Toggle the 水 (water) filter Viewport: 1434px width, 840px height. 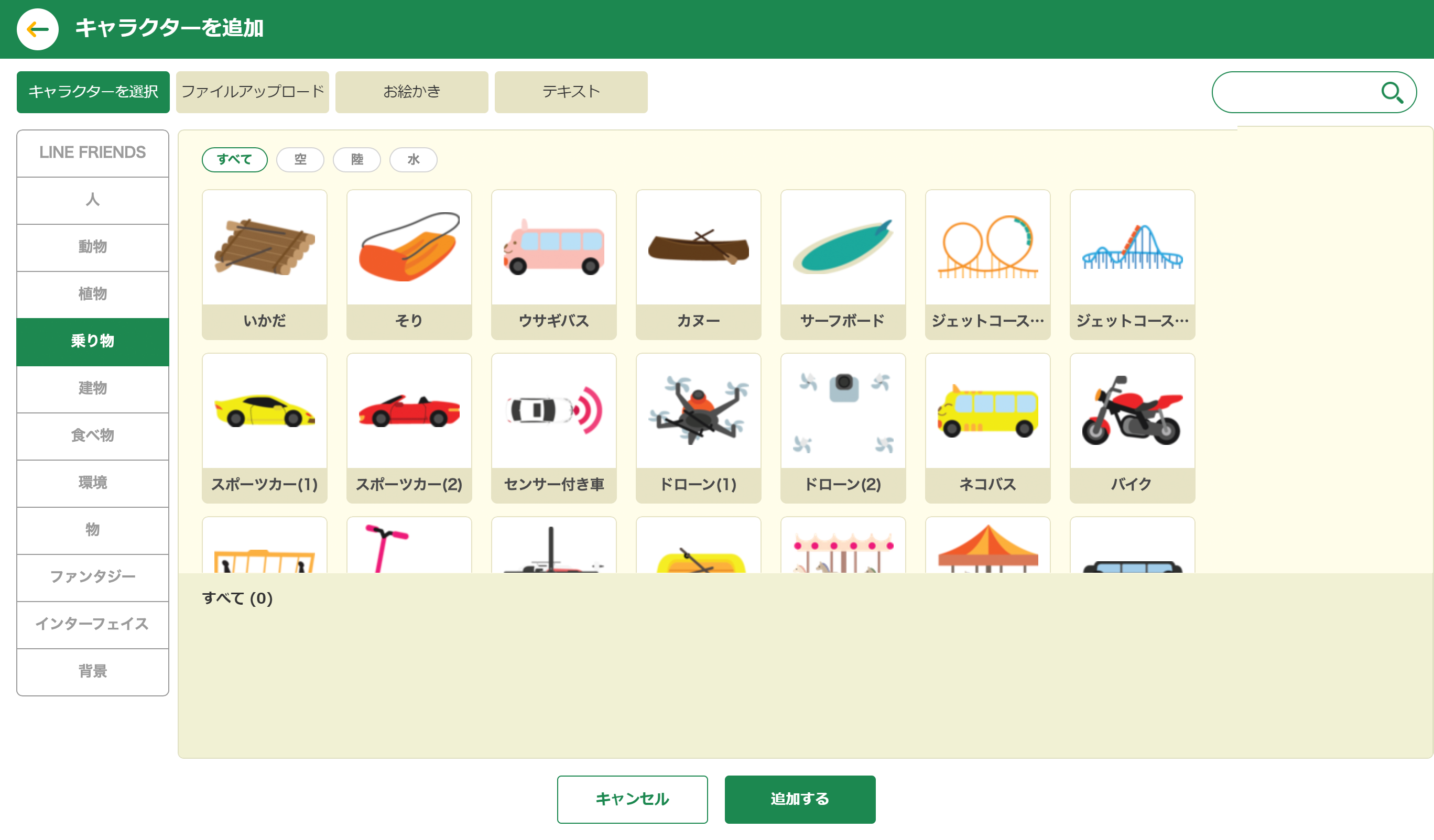(x=413, y=159)
